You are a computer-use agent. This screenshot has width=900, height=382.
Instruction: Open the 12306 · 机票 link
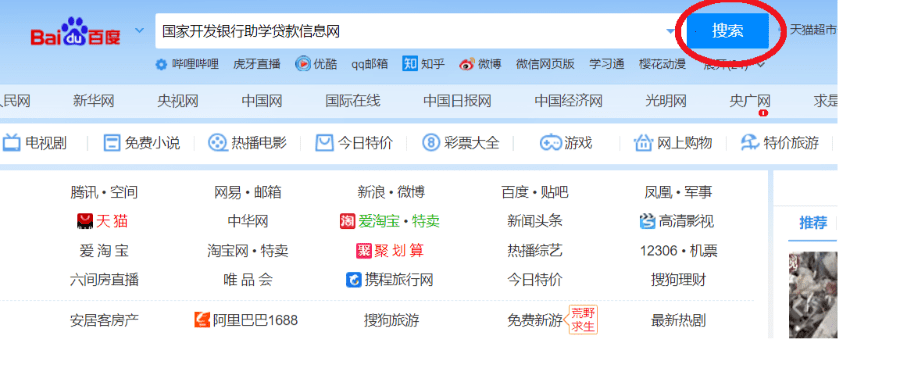pyautogui.click(x=678, y=251)
